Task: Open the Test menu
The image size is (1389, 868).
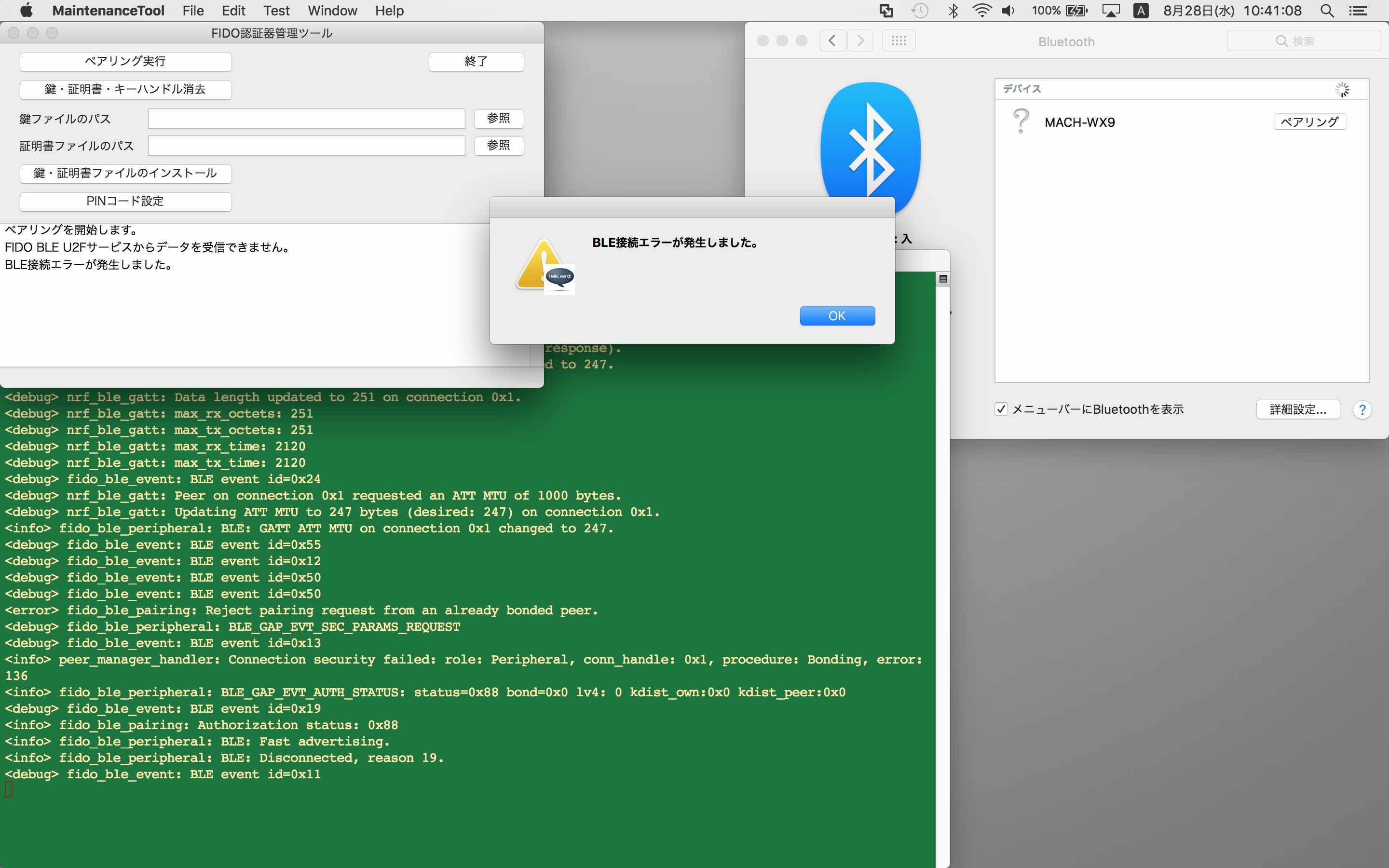Action: 276,10
